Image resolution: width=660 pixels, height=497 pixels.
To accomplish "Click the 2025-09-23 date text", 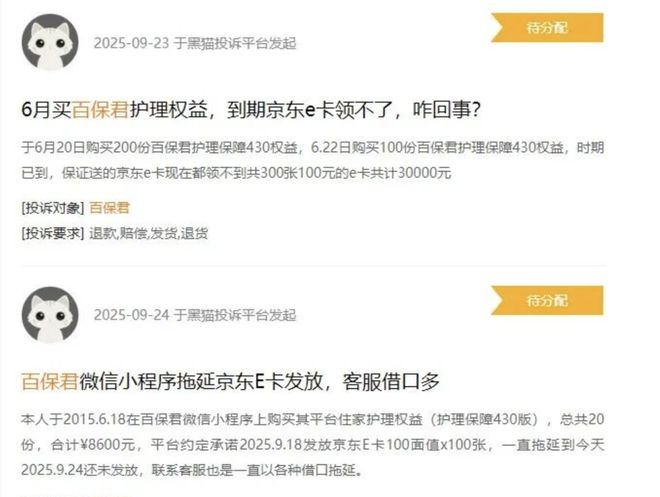I will (x=131, y=43).
